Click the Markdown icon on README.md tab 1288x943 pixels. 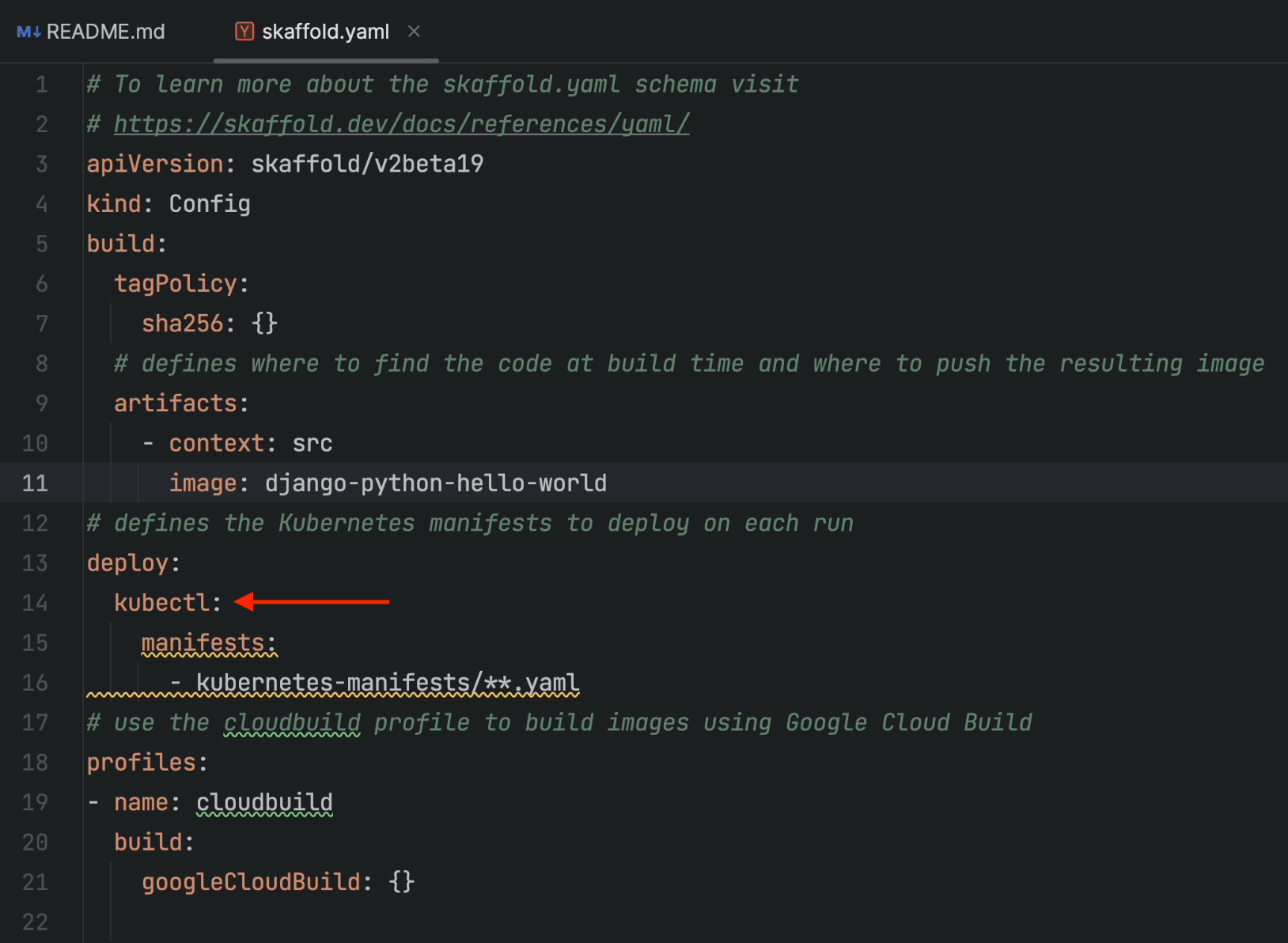[x=28, y=32]
